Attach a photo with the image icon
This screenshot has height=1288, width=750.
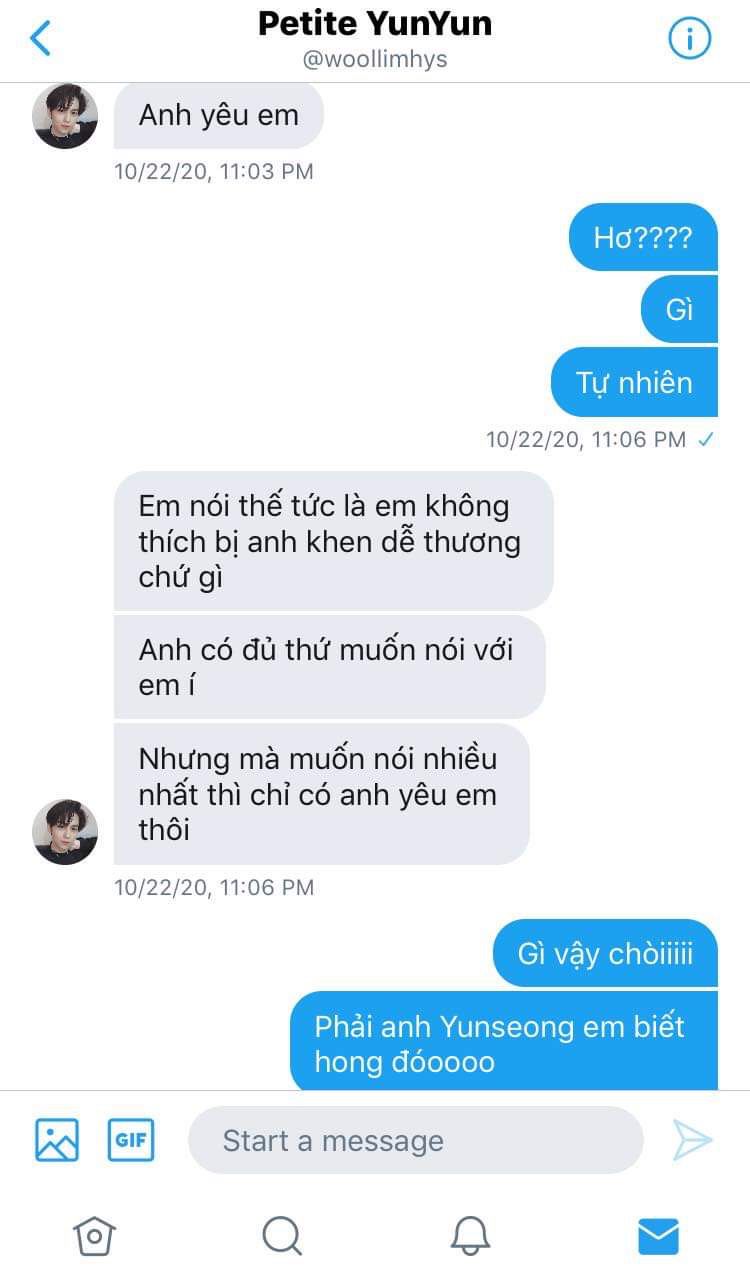click(57, 1140)
